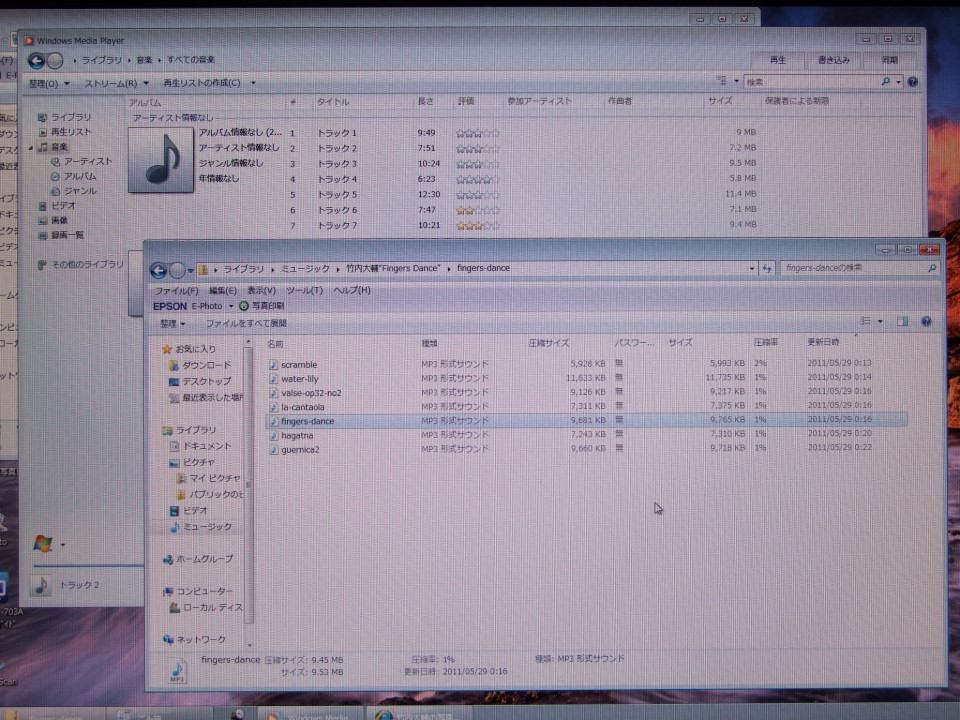Set star rating for トラック 1

pos(478,133)
